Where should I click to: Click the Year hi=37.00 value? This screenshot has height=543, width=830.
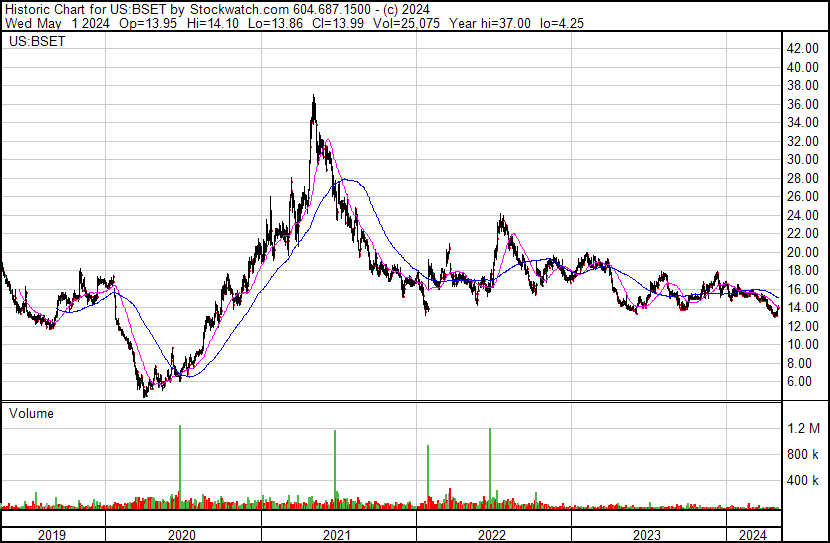coord(490,23)
